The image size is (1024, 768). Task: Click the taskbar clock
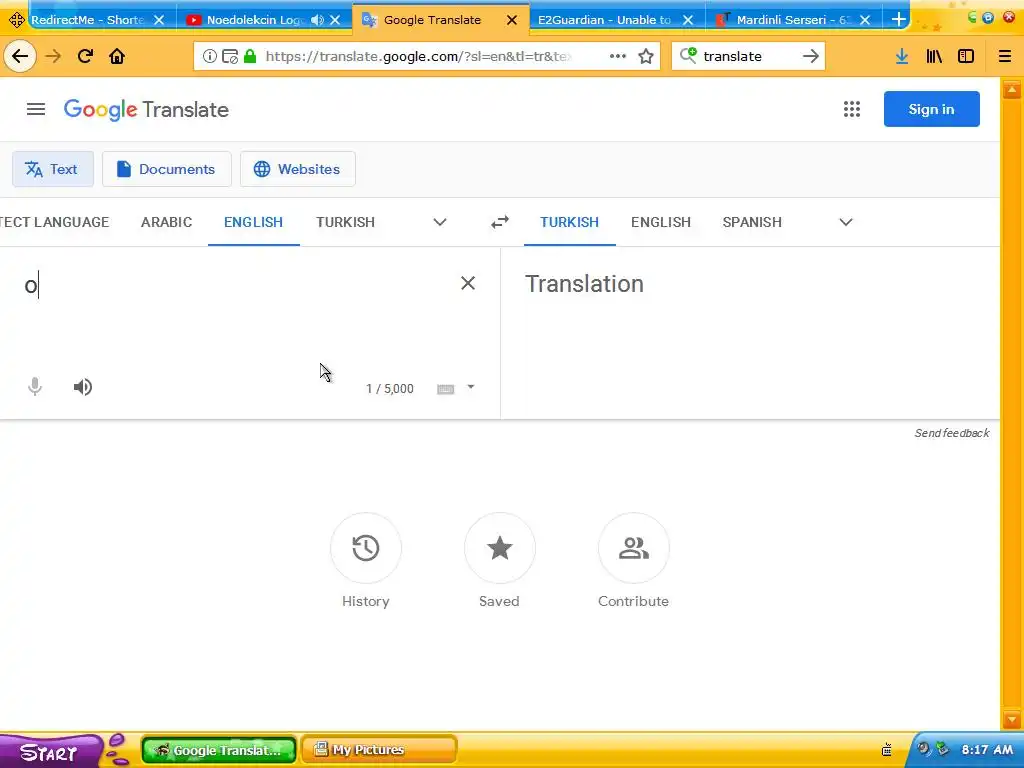[x=987, y=750]
